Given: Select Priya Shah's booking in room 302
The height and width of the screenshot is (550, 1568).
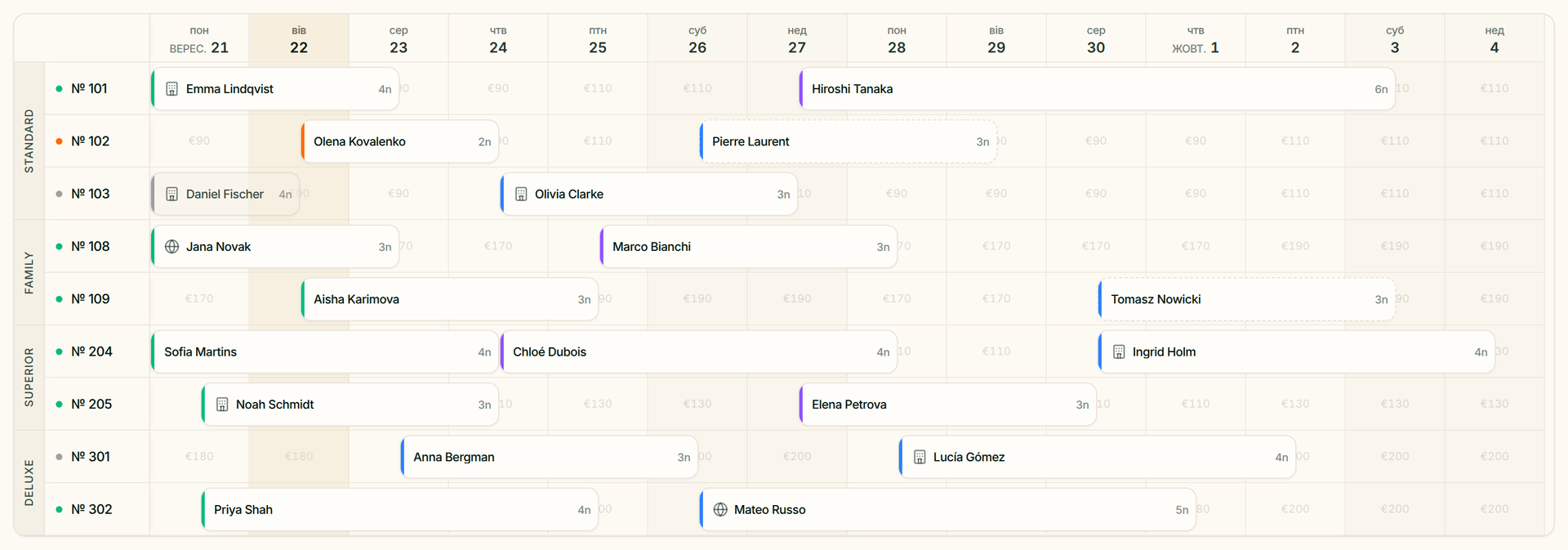Looking at the screenshot, I should (399, 510).
